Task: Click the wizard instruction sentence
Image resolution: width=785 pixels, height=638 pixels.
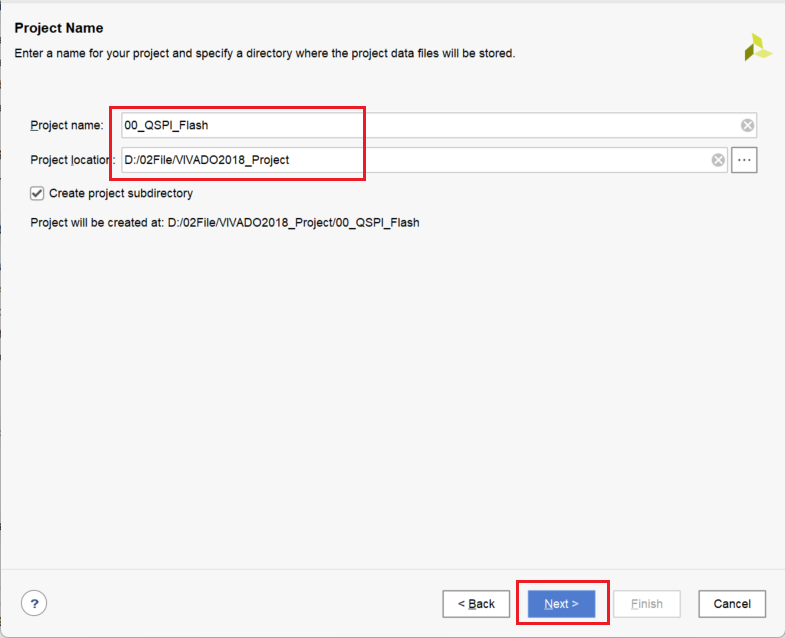Action: click(x=264, y=53)
